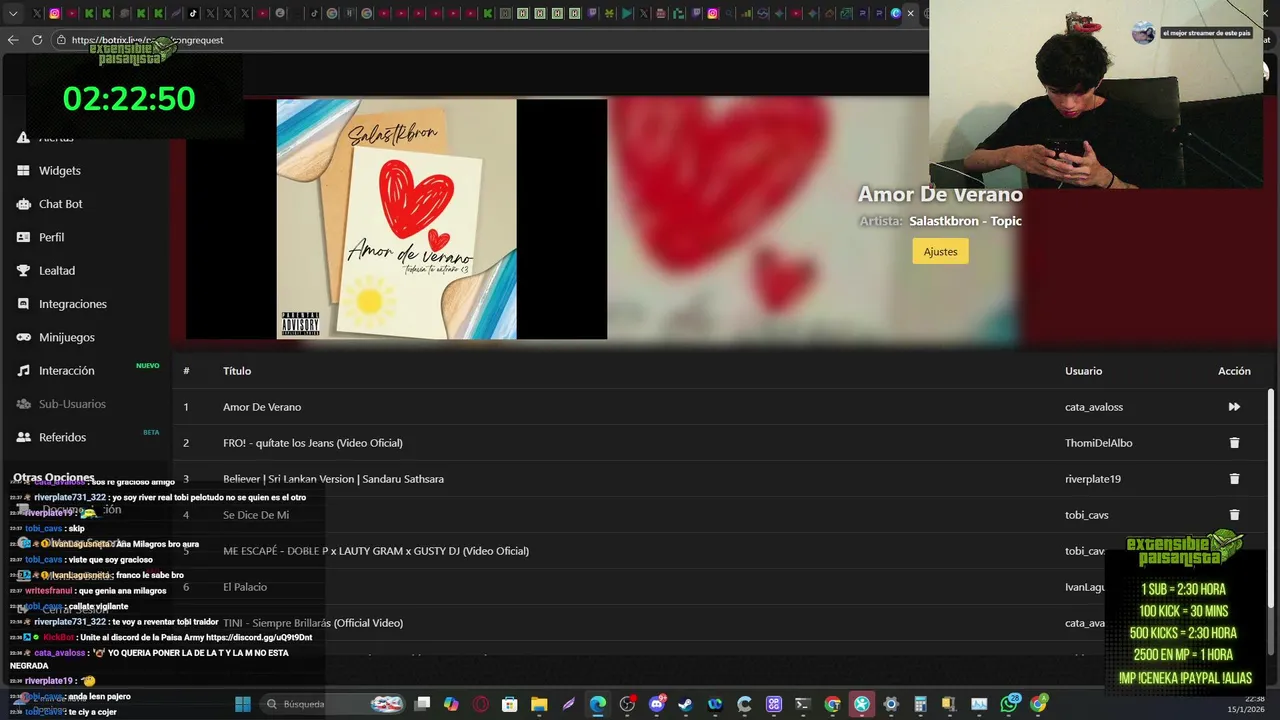This screenshot has height=720, width=1280.
Task: Open the Interacción music note item
Action: point(66,371)
